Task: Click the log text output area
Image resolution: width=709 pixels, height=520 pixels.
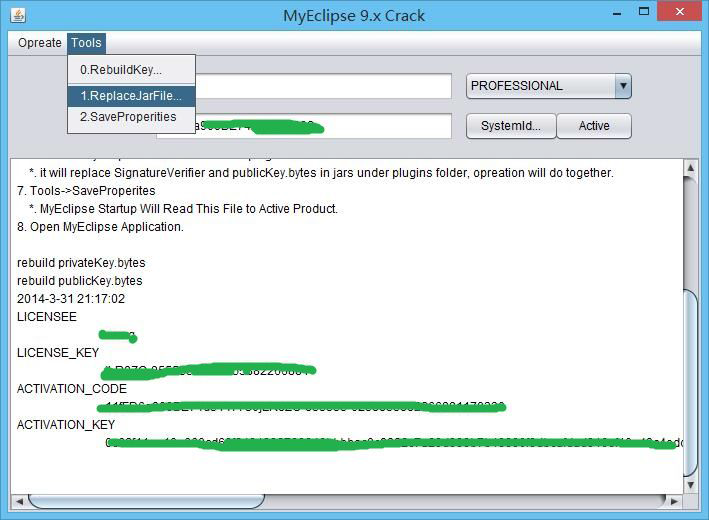Action: click(x=346, y=326)
